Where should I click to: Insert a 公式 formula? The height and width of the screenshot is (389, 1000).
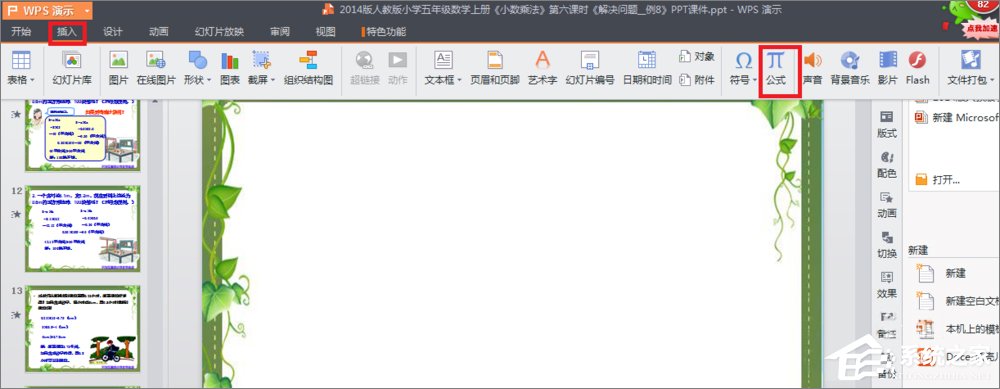click(776, 68)
